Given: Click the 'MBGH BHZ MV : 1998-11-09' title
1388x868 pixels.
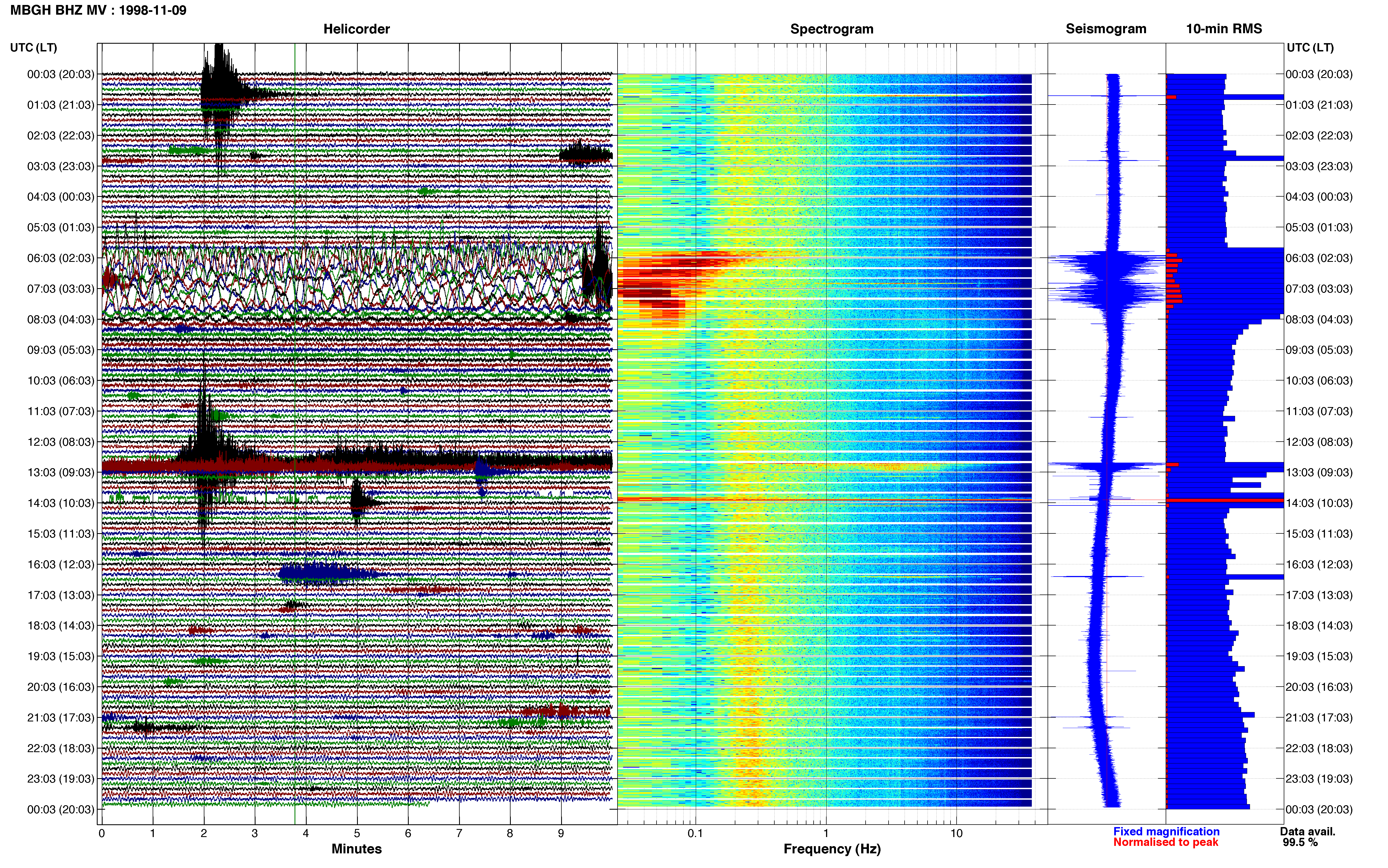Looking at the screenshot, I should (x=98, y=10).
